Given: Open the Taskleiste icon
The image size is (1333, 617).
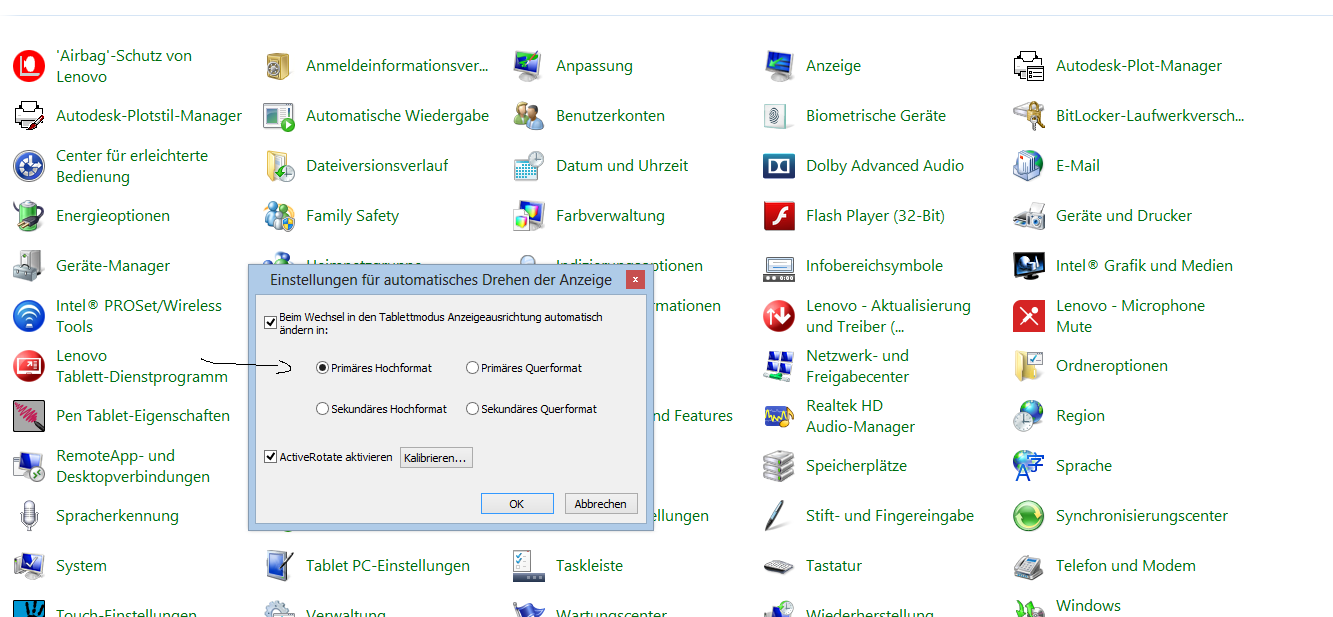Looking at the screenshot, I should 529,566.
